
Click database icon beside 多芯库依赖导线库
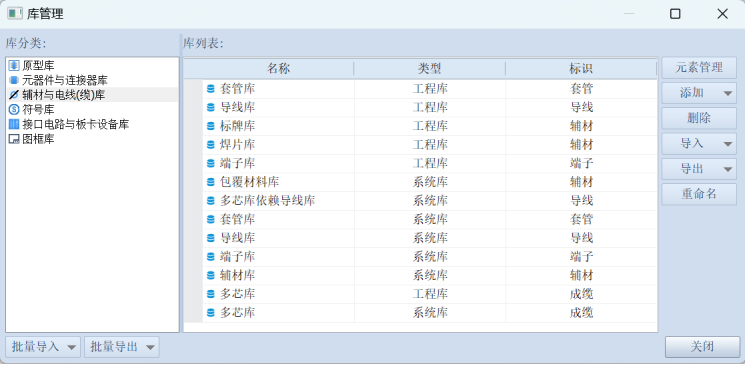211,201
